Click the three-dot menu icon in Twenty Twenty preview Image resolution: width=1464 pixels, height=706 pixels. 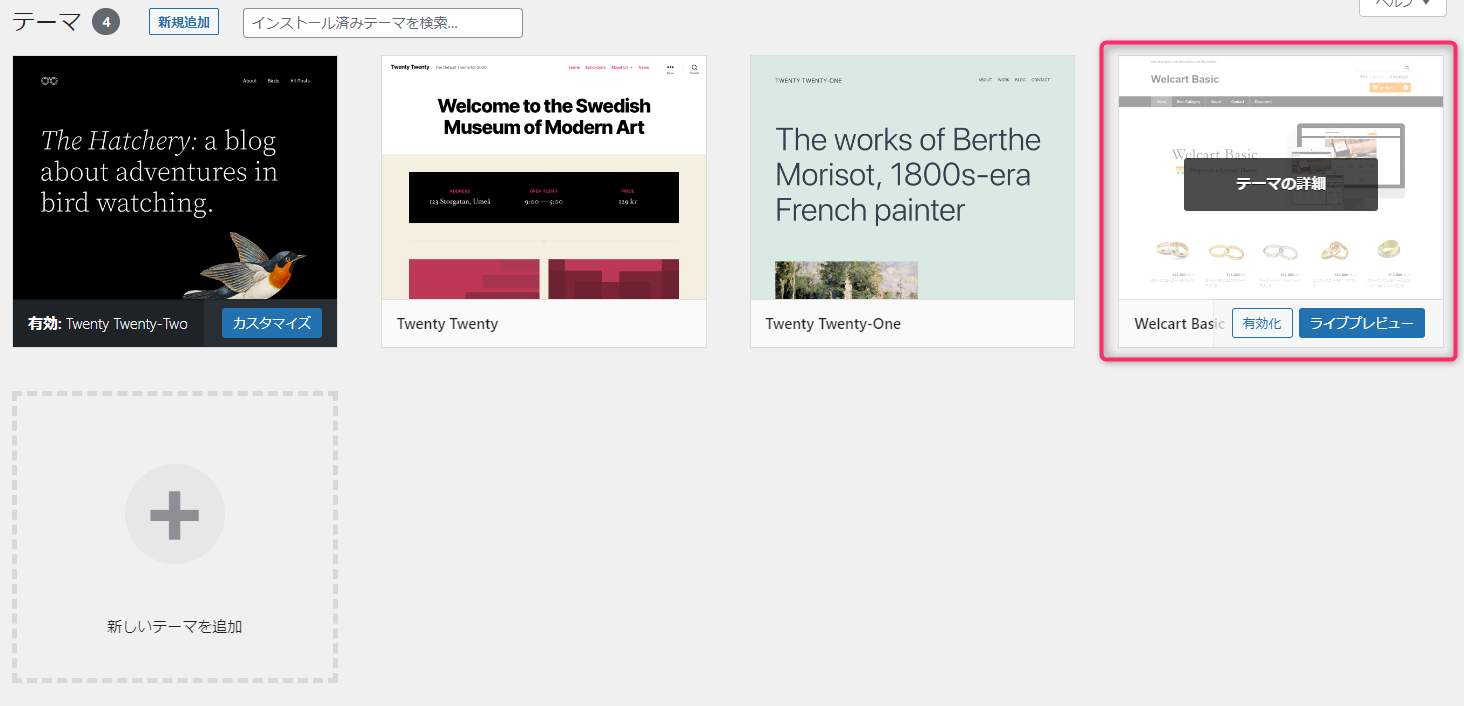pyautogui.click(x=670, y=68)
